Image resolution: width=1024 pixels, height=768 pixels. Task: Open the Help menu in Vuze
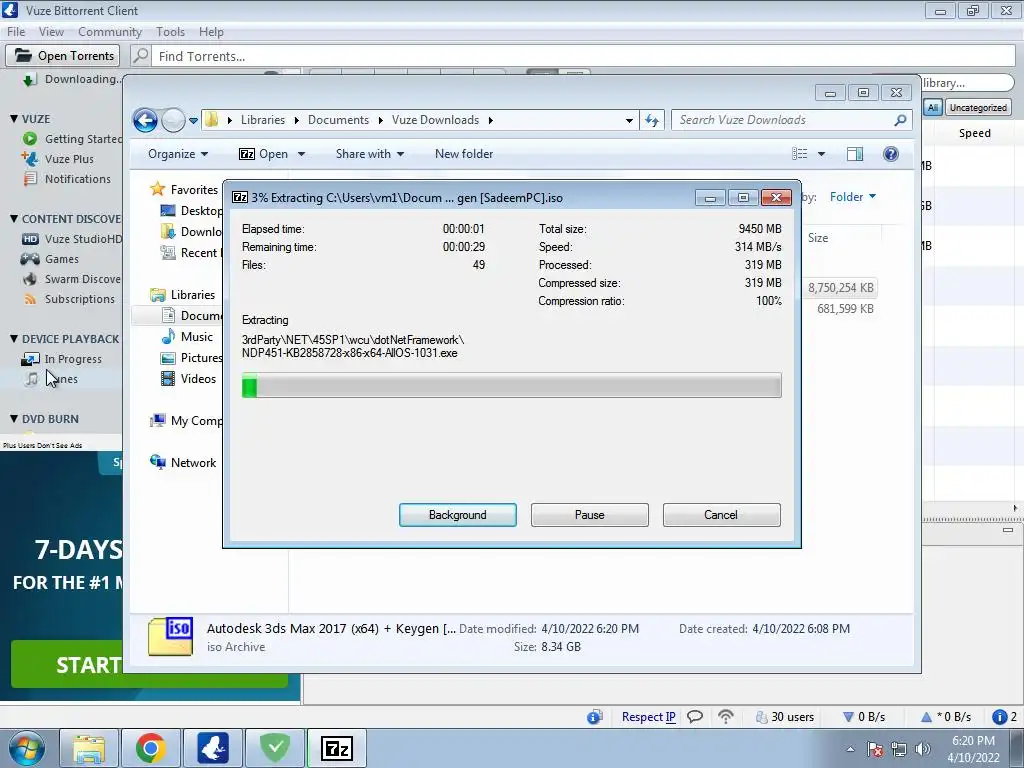(211, 32)
